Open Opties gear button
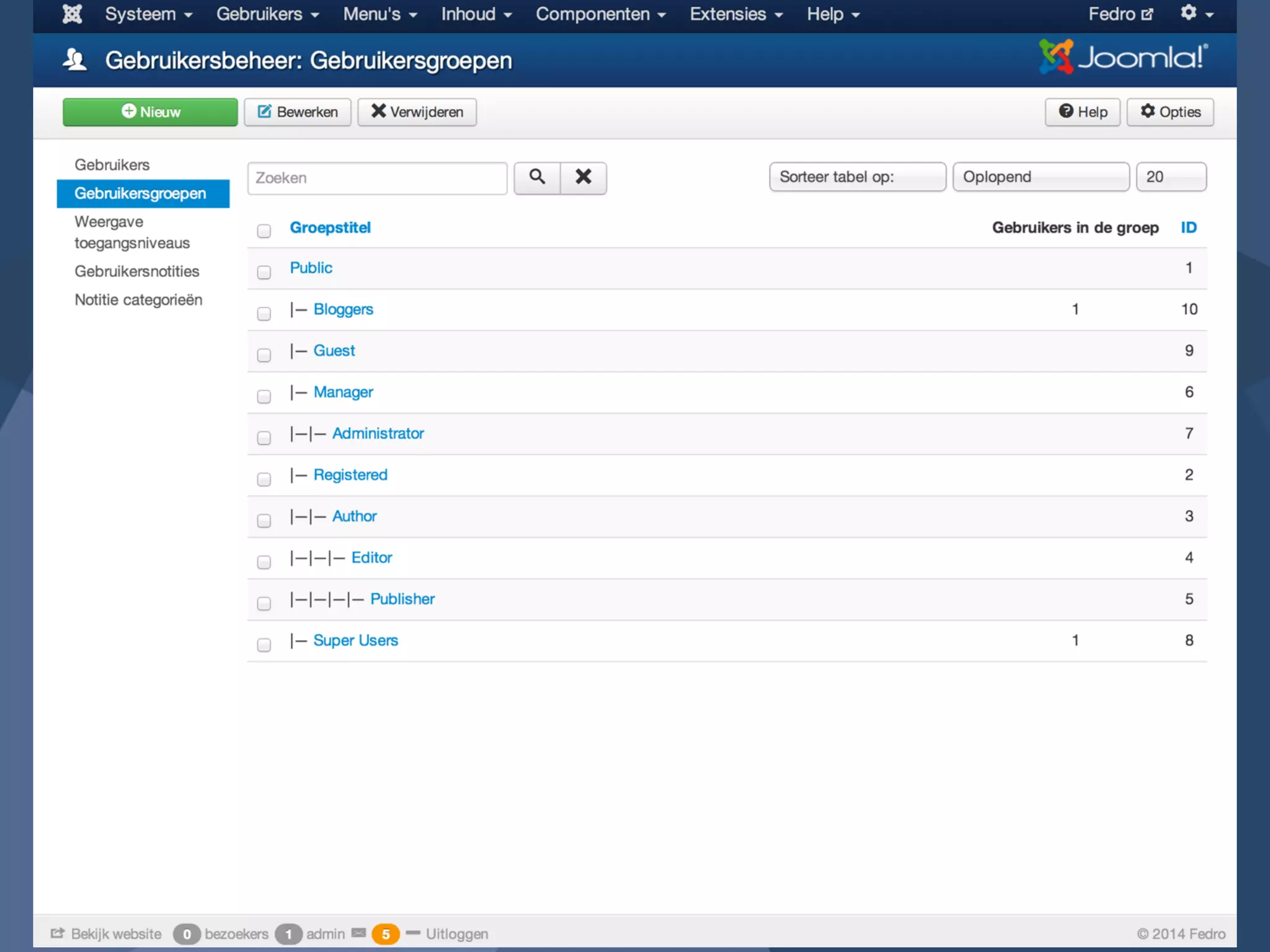Image resolution: width=1270 pixels, height=952 pixels. (x=1170, y=112)
